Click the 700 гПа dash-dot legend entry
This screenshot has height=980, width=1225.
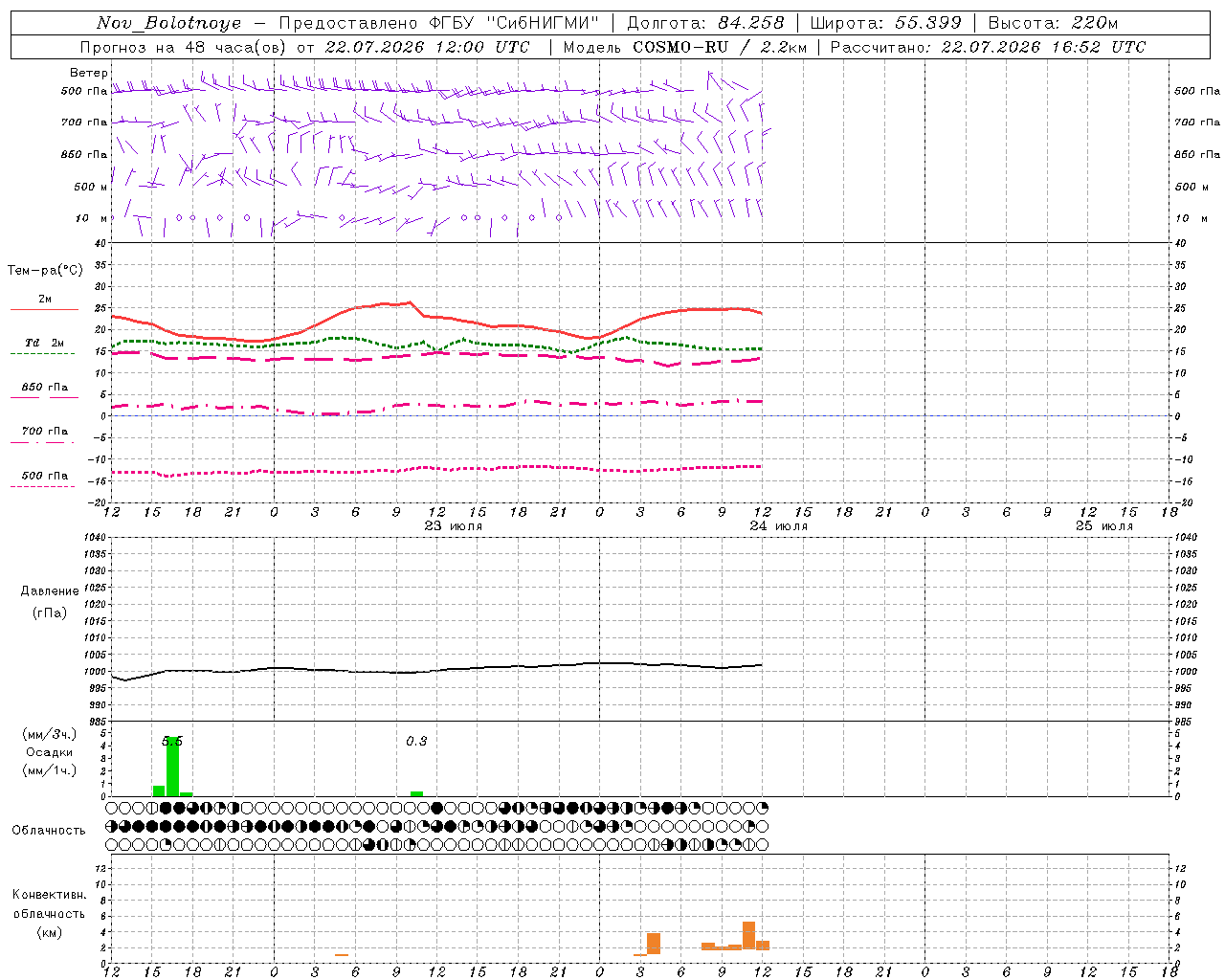[44, 435]
